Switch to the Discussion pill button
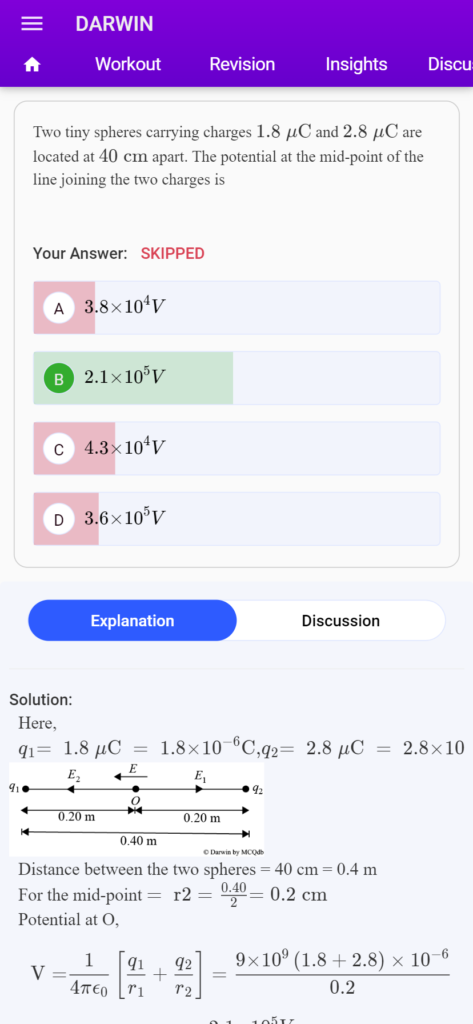Viewport: 473px width, 1024px height. [x=340, y=620]
